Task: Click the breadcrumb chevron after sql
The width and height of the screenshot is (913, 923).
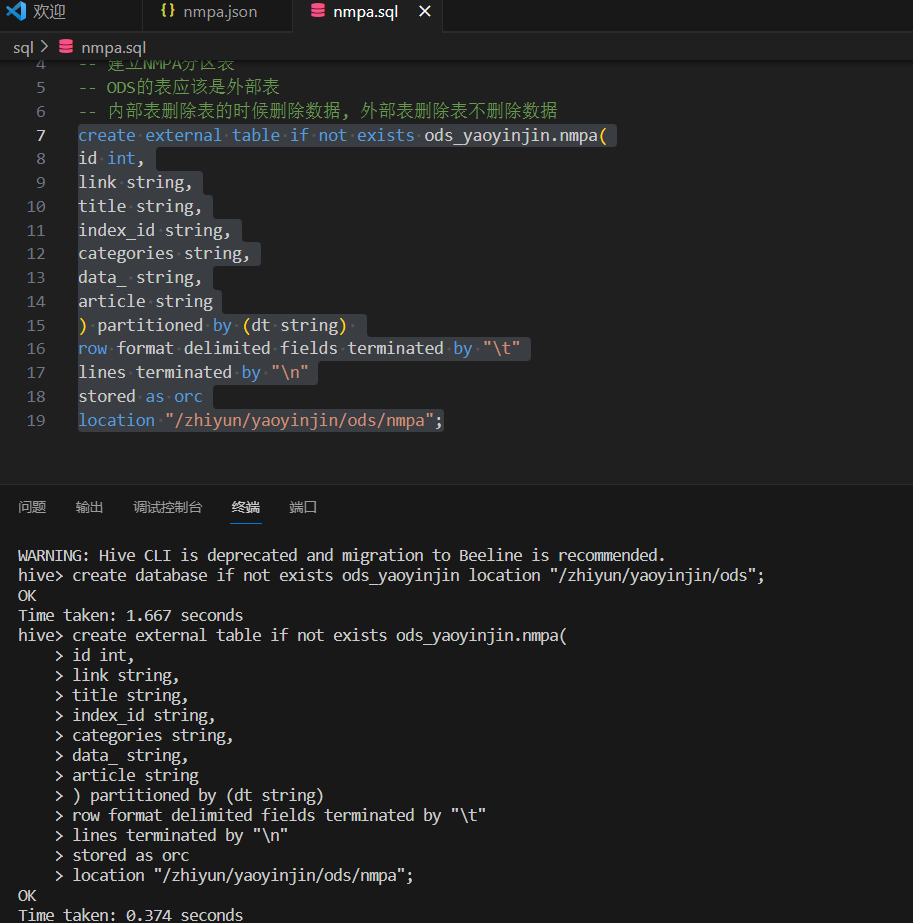Action: point(44,47)
